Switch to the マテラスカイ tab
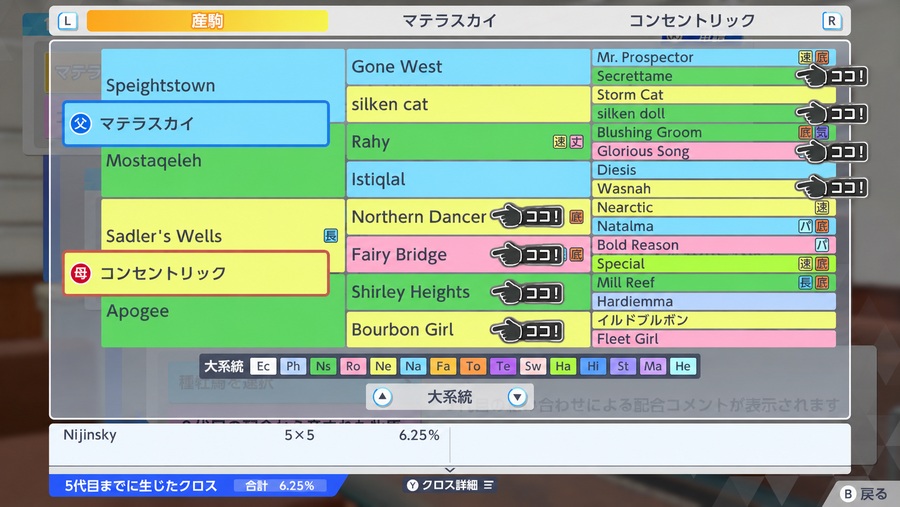Screen dimensions: 900x507 pyautogui.click(x=449, y=21)
